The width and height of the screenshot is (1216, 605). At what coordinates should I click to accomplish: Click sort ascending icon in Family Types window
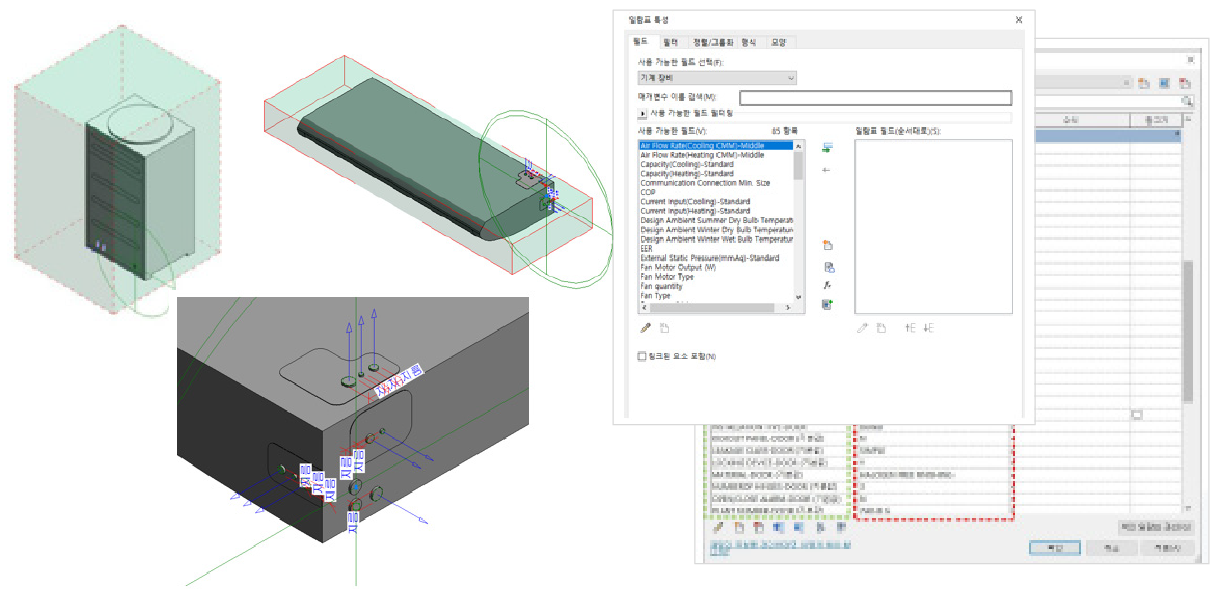click(x=819, y=527)
